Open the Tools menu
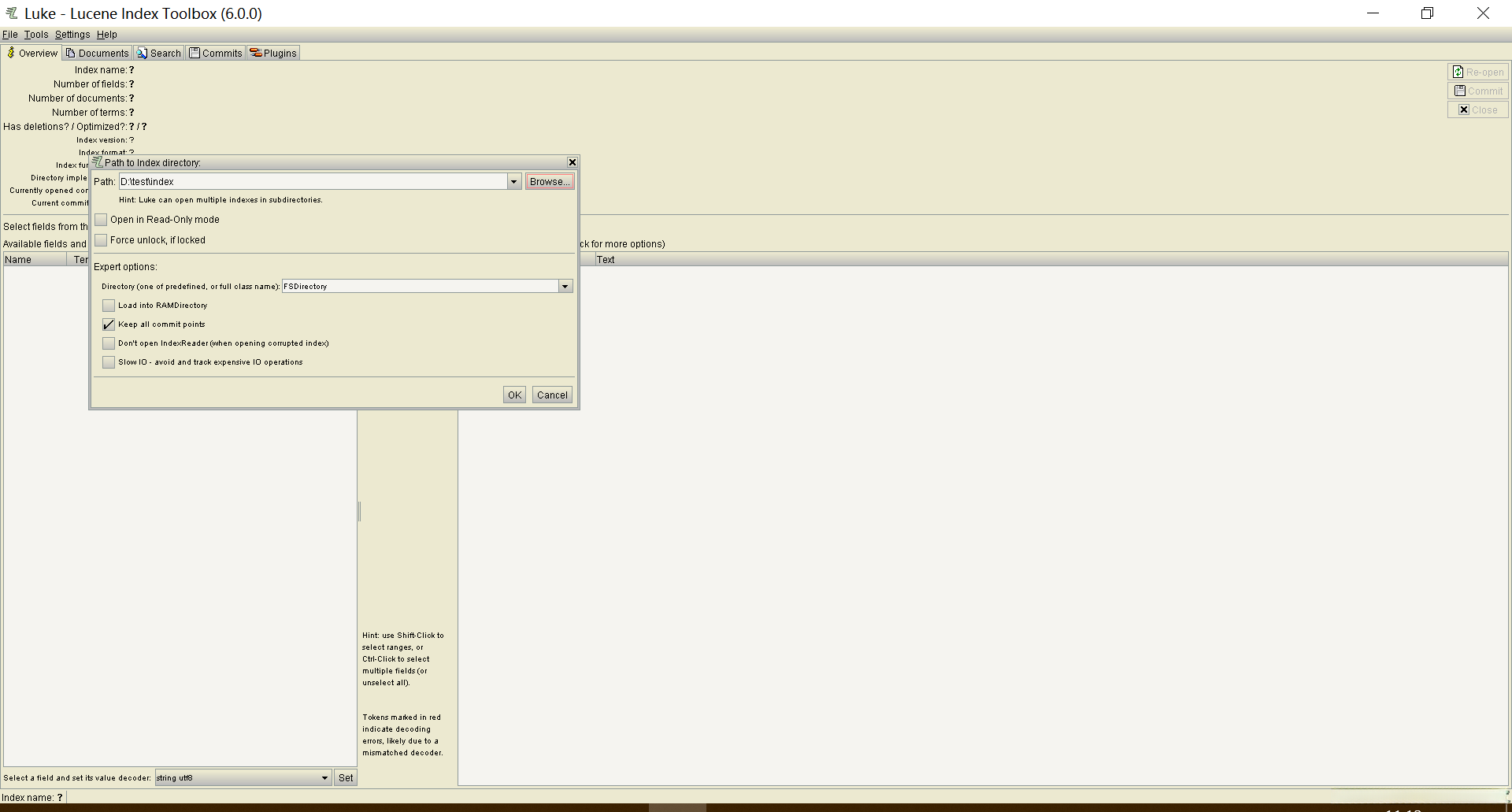 click(36, 35)
